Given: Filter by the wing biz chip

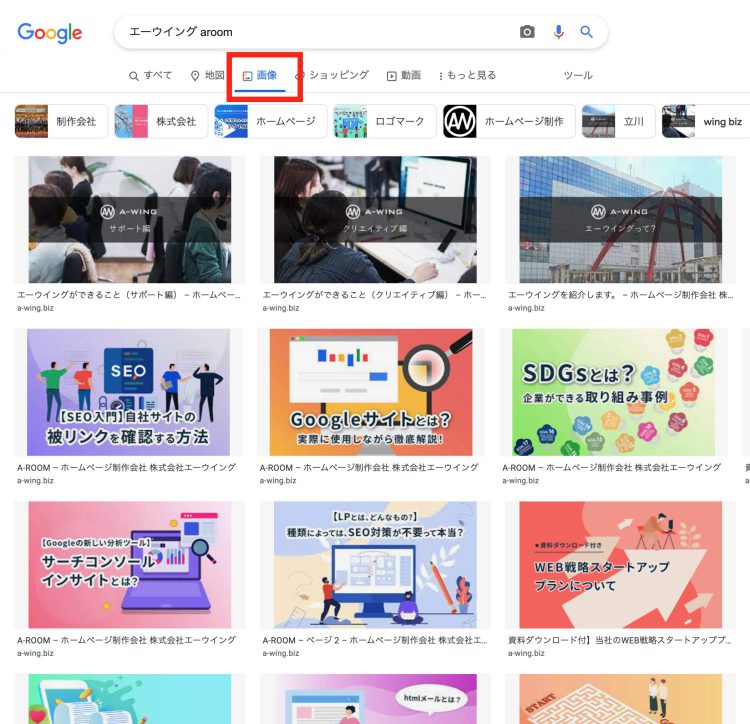Looking at the screenshot, I should (x=706, y=121).
